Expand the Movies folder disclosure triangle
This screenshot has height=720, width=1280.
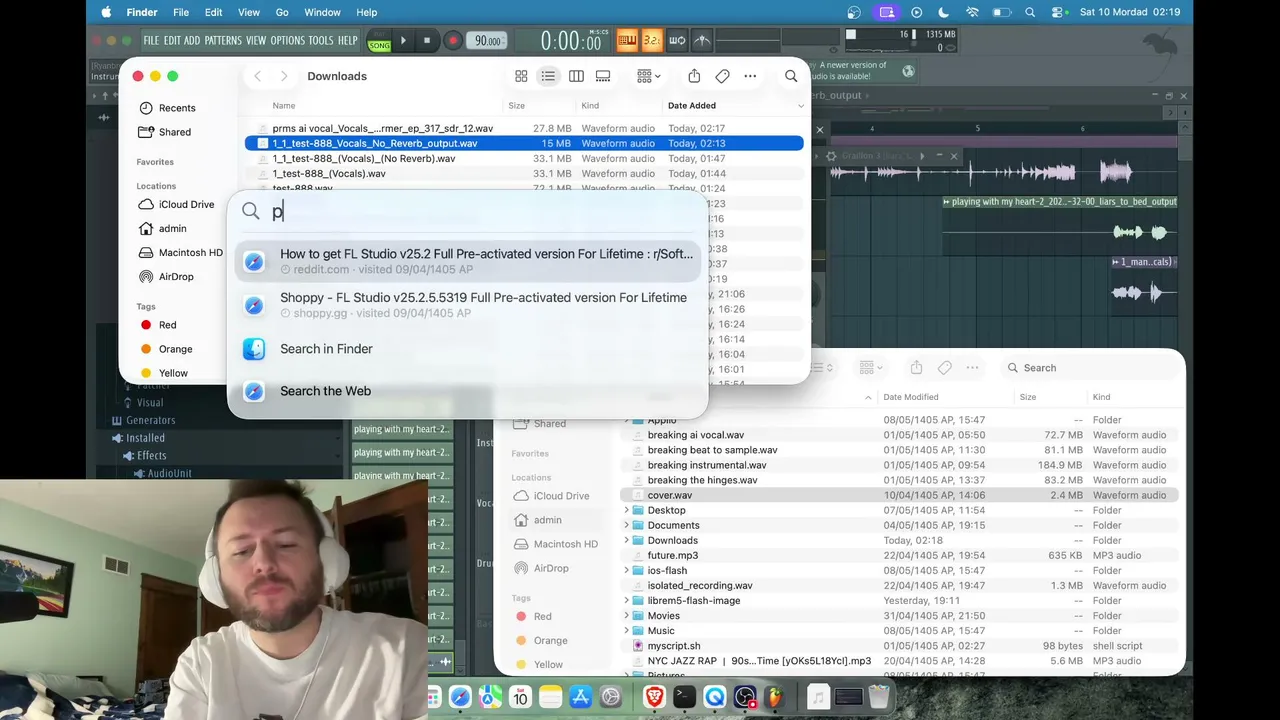(627, 616)
